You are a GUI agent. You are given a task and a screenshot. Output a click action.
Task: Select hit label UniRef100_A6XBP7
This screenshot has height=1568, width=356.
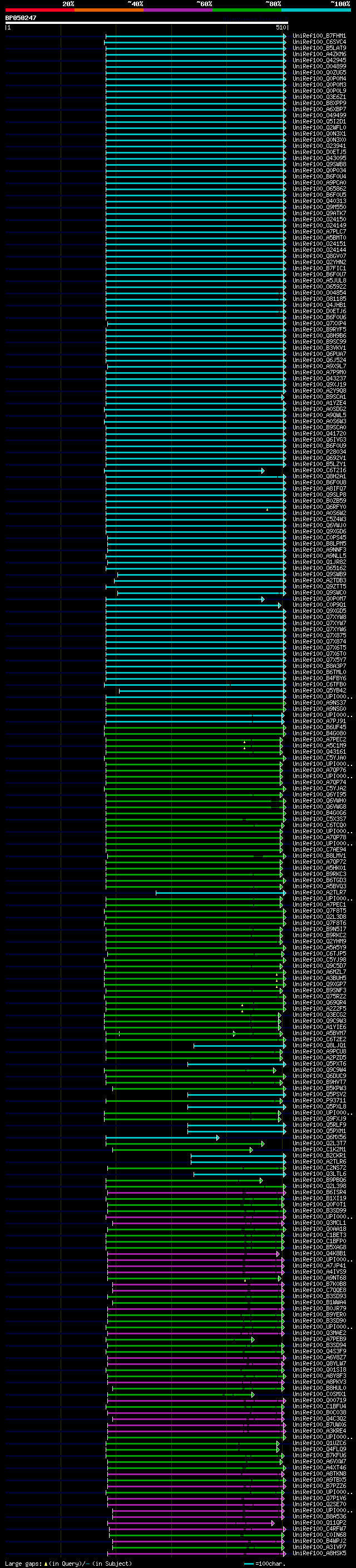(319, 110)
